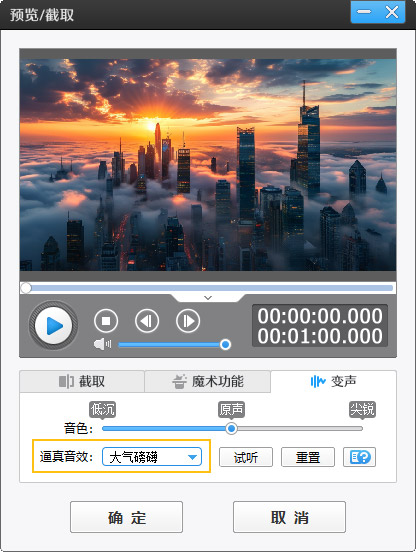The width and height of the screenshot is (416, 552).
Task: Mute audio with the speaker icon
Action: 102,344
